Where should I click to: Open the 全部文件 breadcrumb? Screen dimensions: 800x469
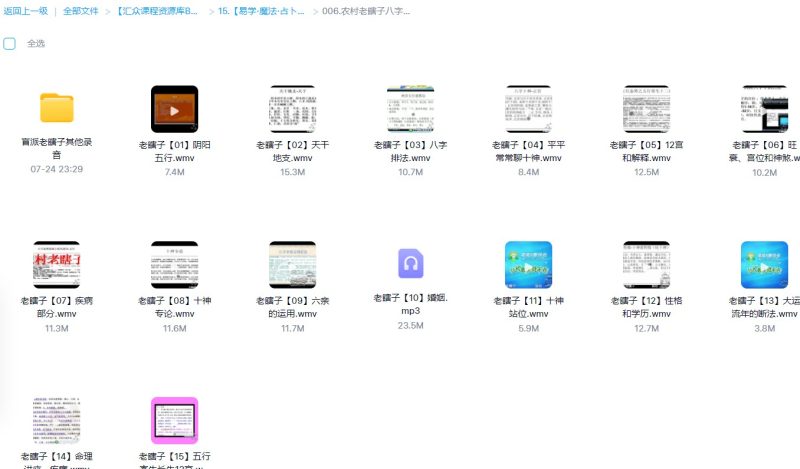tap(80, 11)
